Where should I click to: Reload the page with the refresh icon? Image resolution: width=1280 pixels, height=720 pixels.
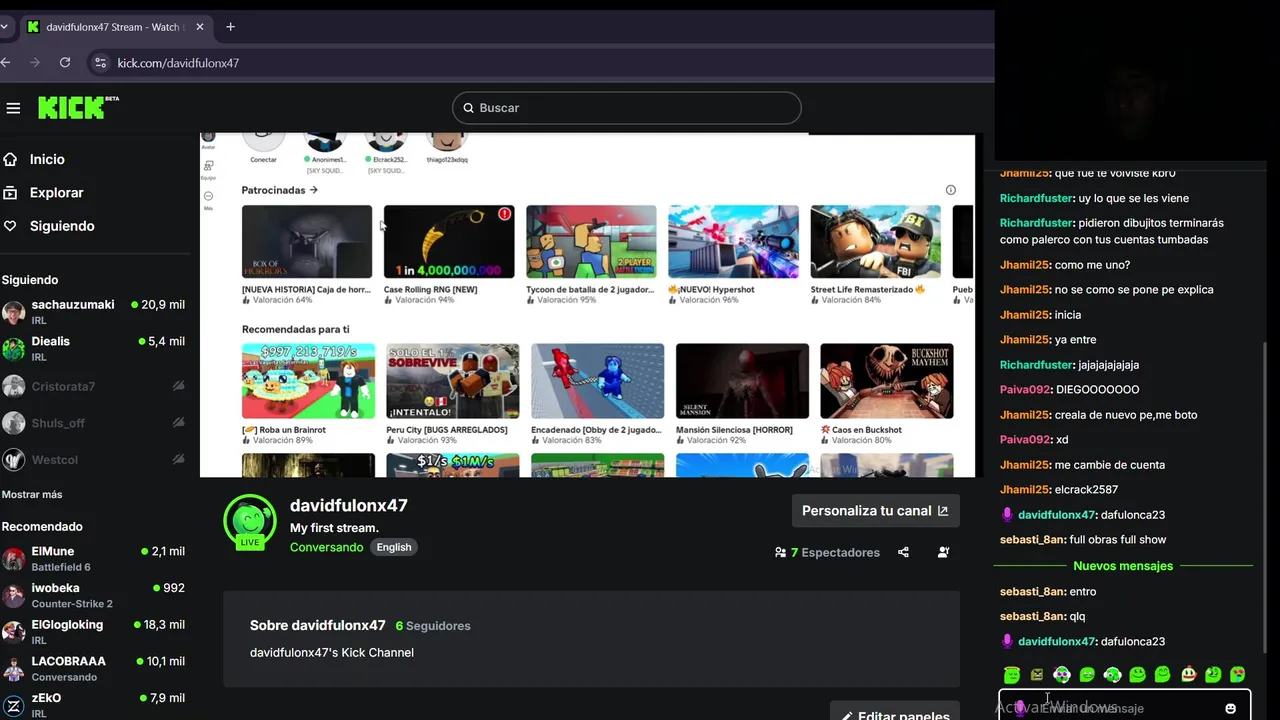click(x=65, y=62)
